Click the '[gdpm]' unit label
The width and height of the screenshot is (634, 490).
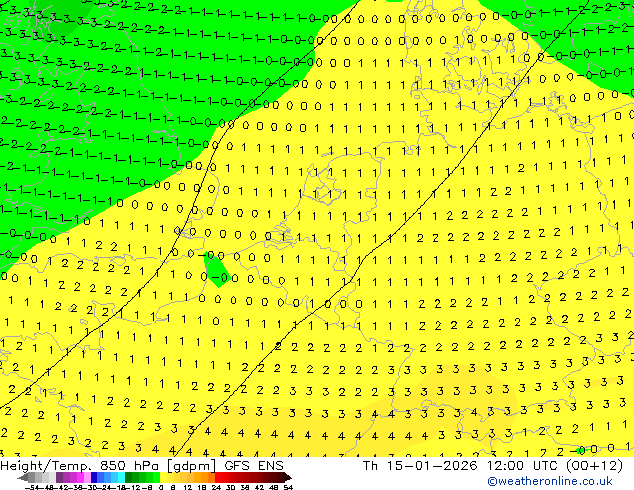tap(192, 466)
